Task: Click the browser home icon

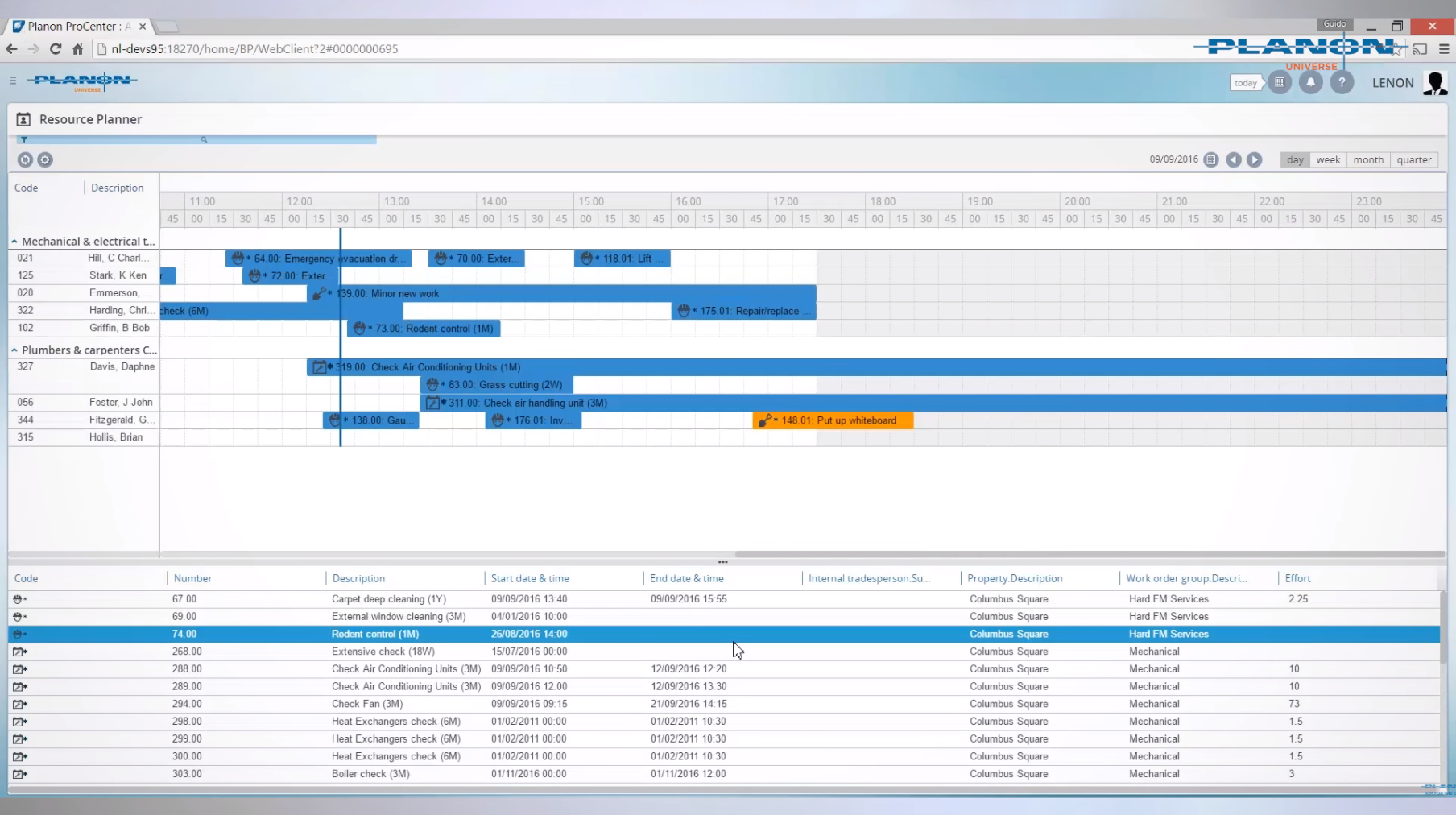Action: click(x=78, y=49)
